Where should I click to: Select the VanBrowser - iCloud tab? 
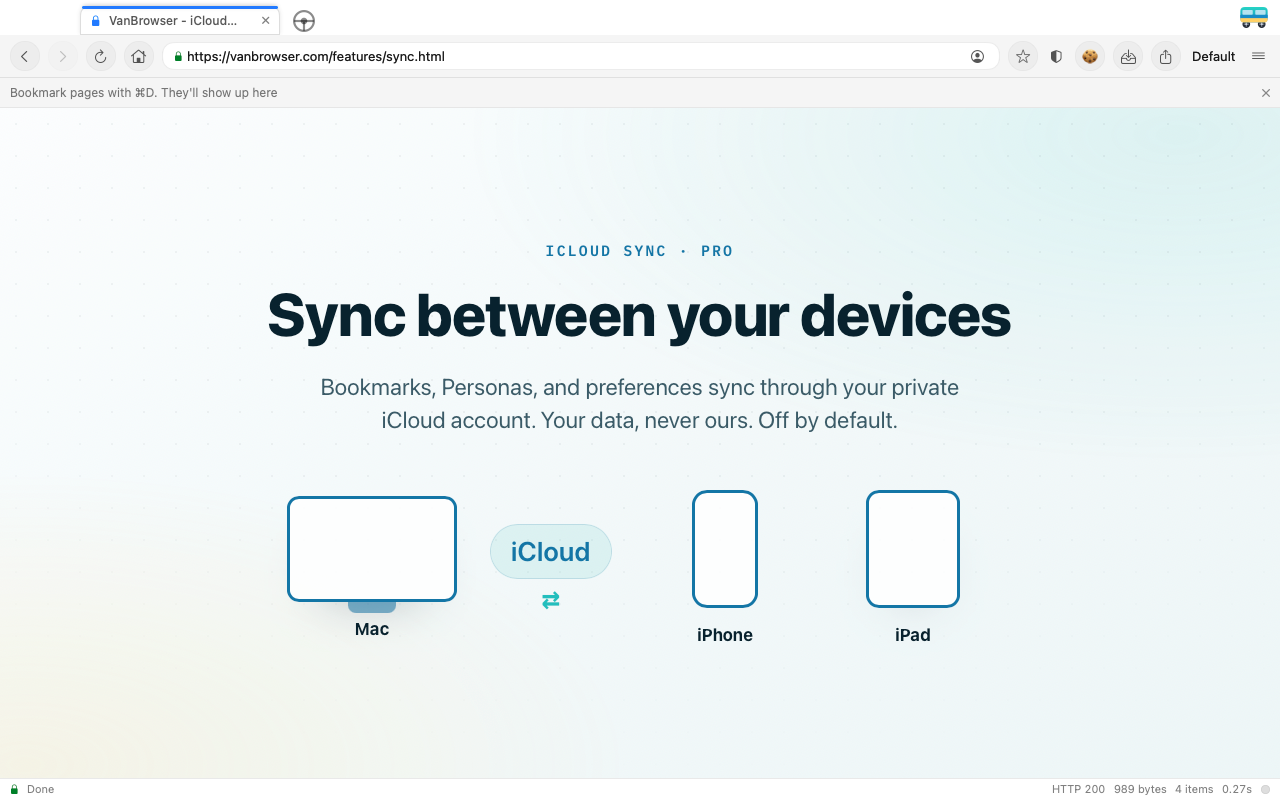[x=180, y=20]
